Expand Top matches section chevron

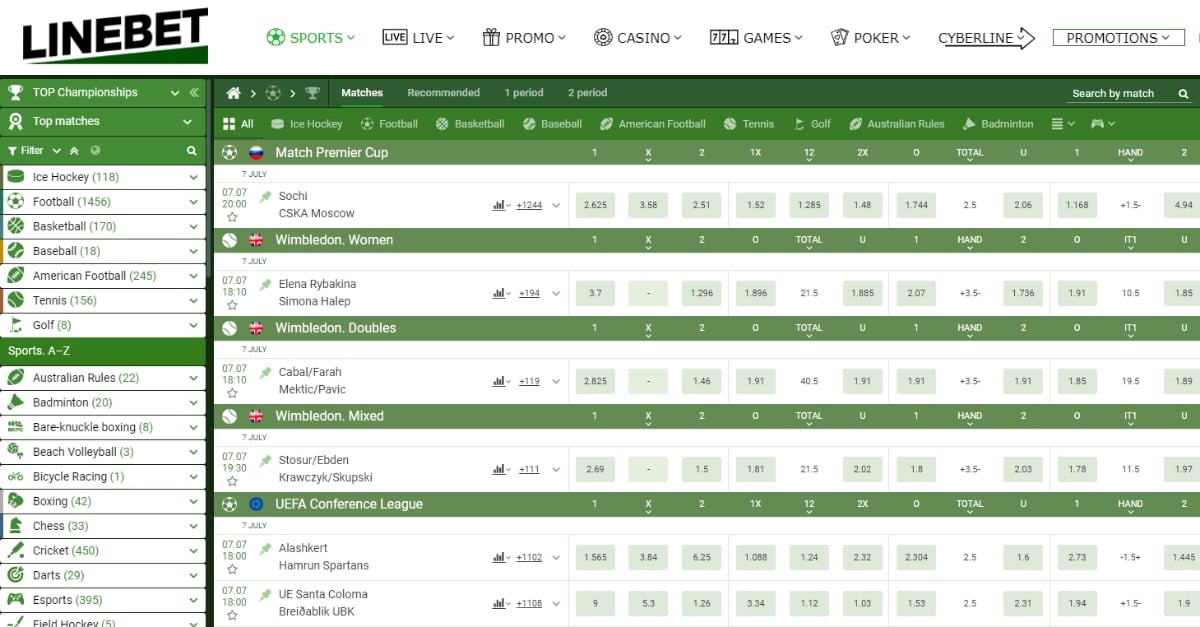(x=187, y=122)
